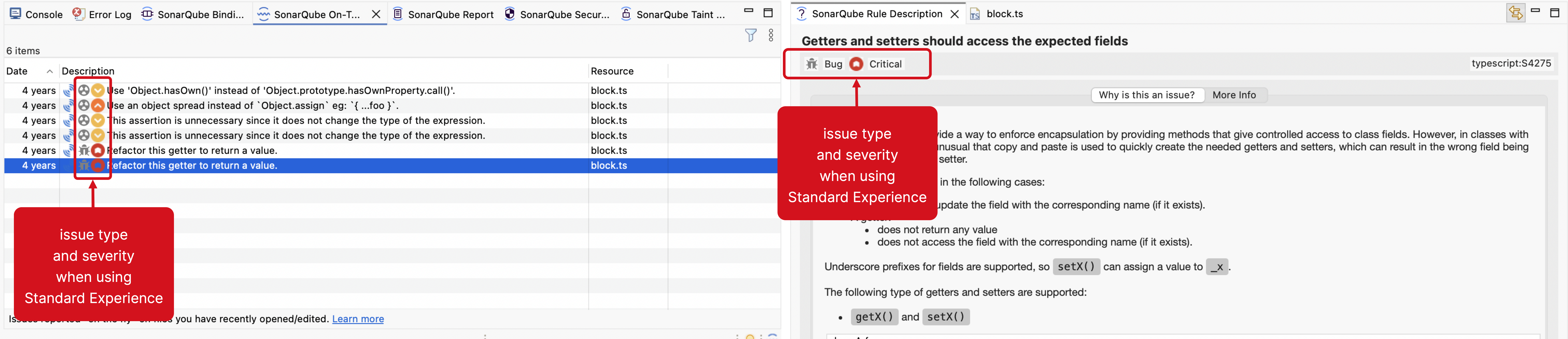Close the SonarQube Rule Description tab
The width and height of the screenshot is (1568, 339).
pyautogui.click(x=954, y=14)
